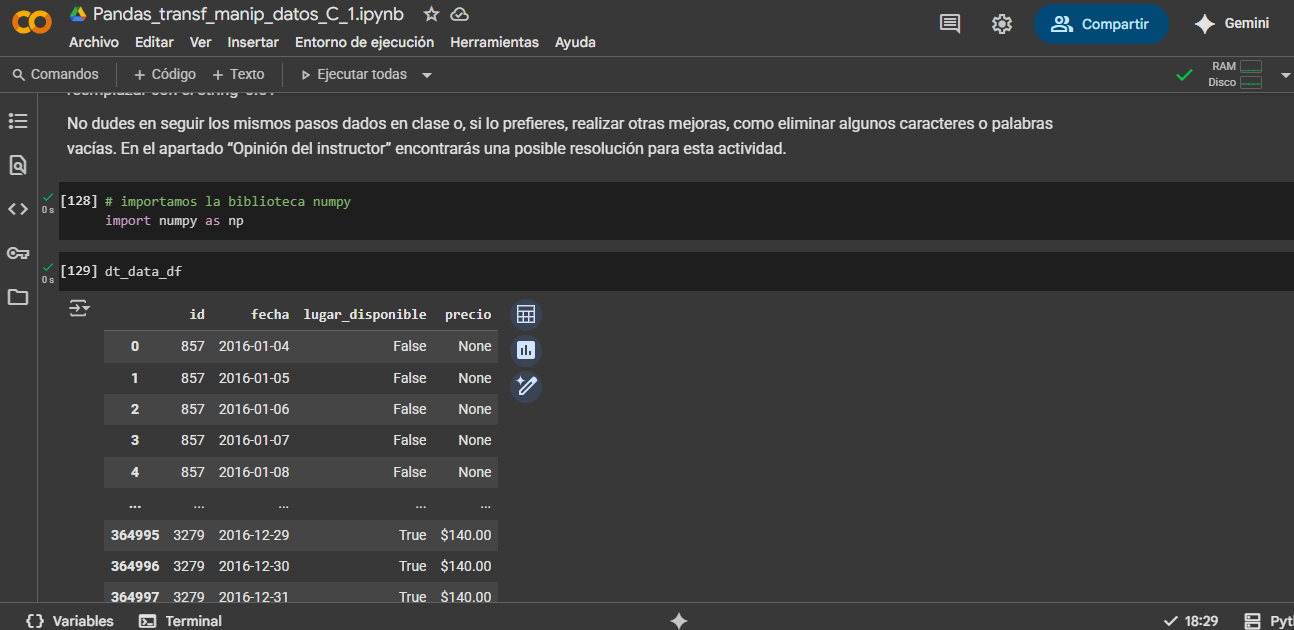Open the files folder sidebar icon
Image resolution: width=1294 pixels, height=630 pixels.
pyautogui.click(x=18, y=297)
